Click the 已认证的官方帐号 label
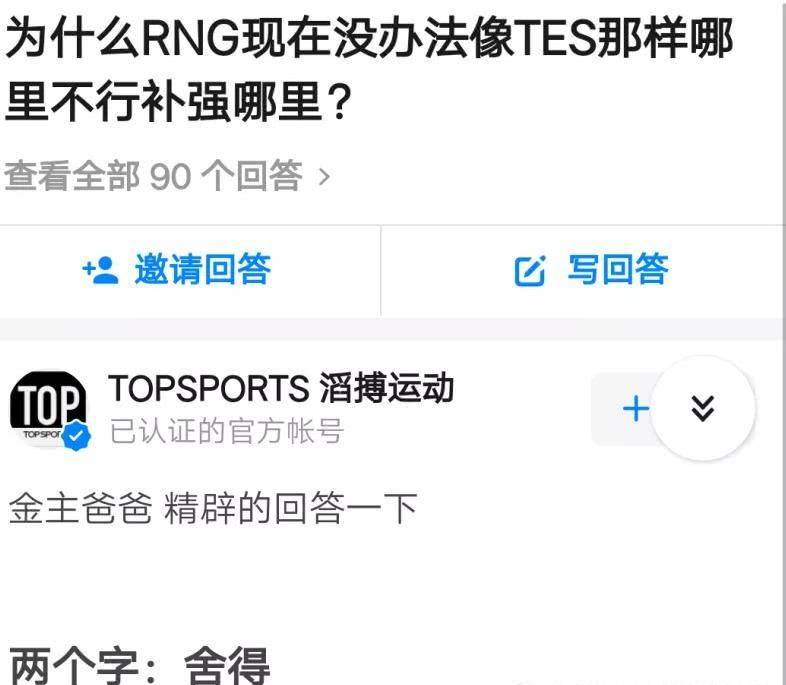Image resolution: width=786 pixels, height=685 pixels. tap(227, 431)
